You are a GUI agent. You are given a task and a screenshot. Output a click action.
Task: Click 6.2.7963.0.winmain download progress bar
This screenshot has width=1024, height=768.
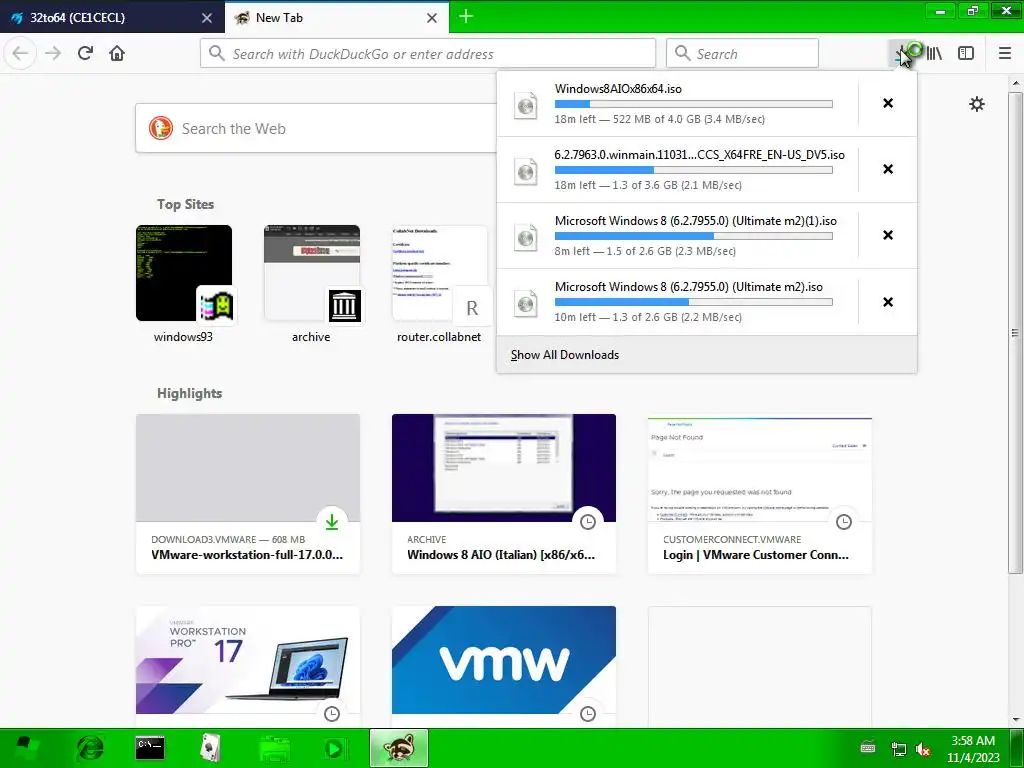click(x=694, y=170)
